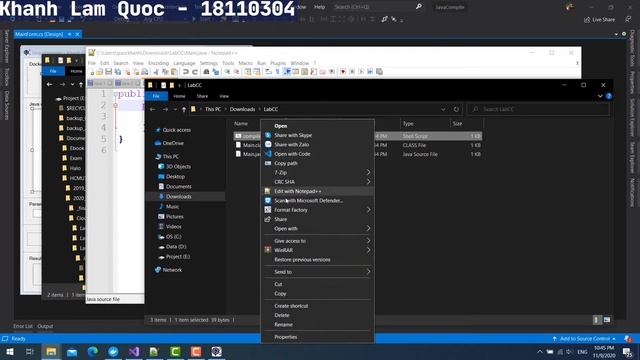The image size is (640, 360).
Task: Choose Rename in context menu
Action: point(318,325)
